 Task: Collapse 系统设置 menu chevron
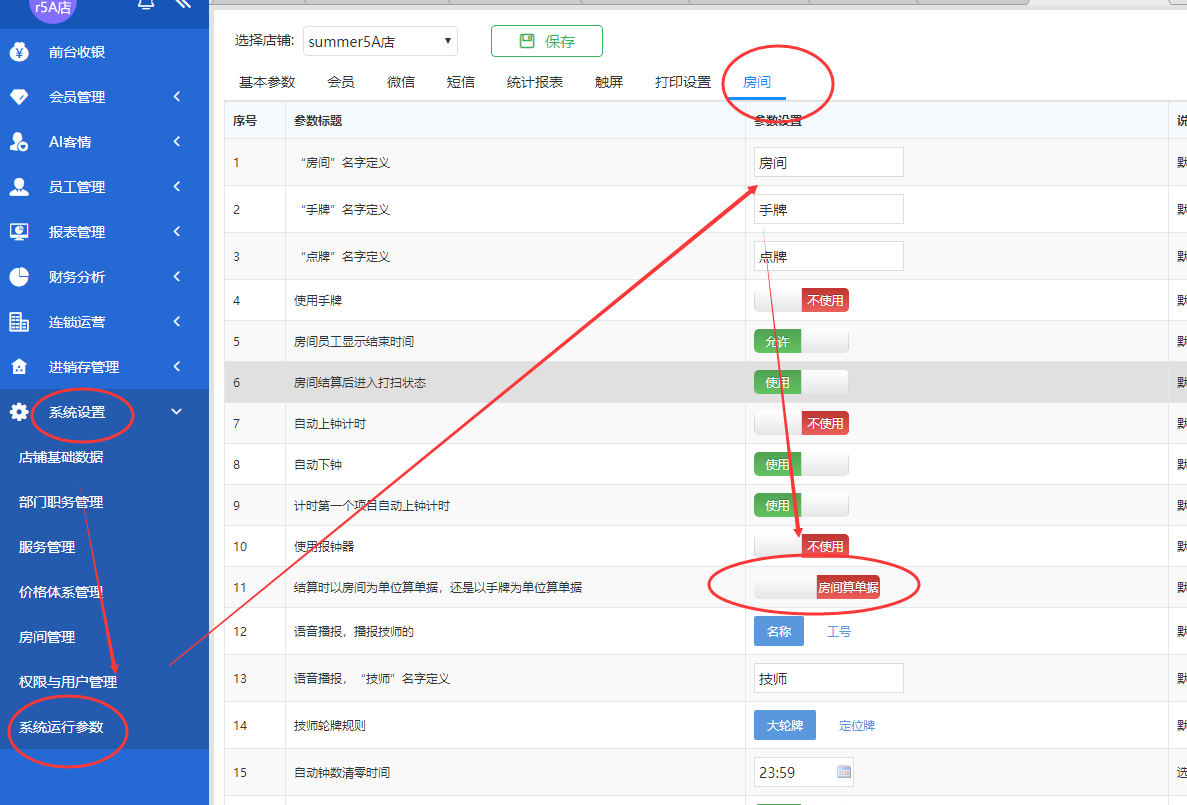click(176, 412)
